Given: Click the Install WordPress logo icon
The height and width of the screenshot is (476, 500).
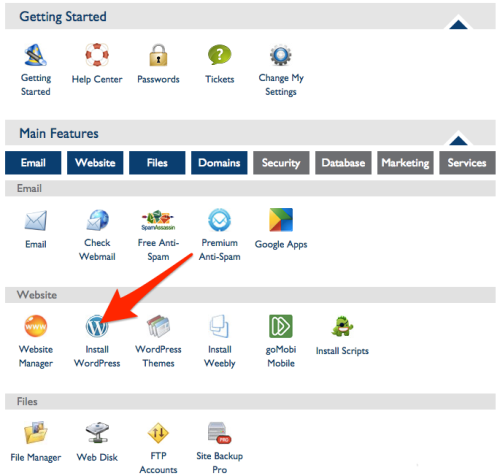Looking at the screenshot, I should point(97,326).
